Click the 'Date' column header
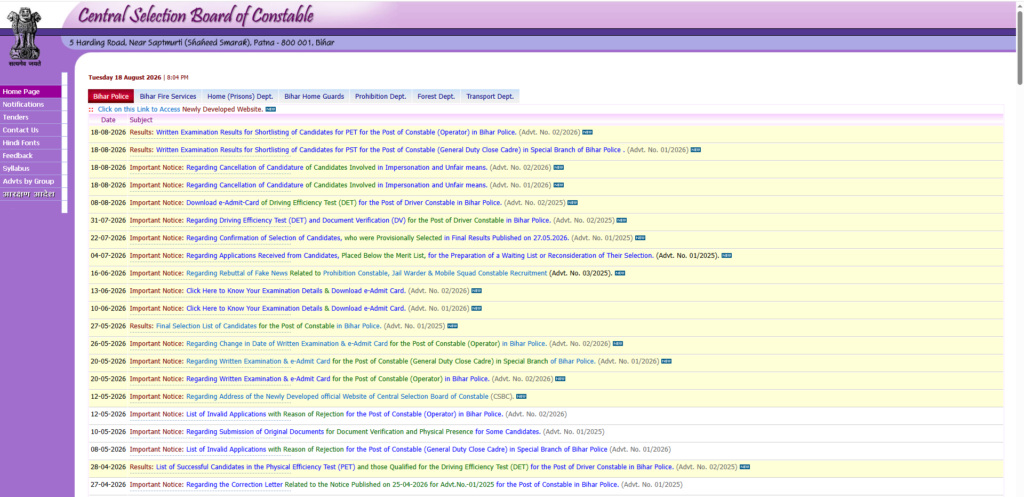 coord(108,120)
